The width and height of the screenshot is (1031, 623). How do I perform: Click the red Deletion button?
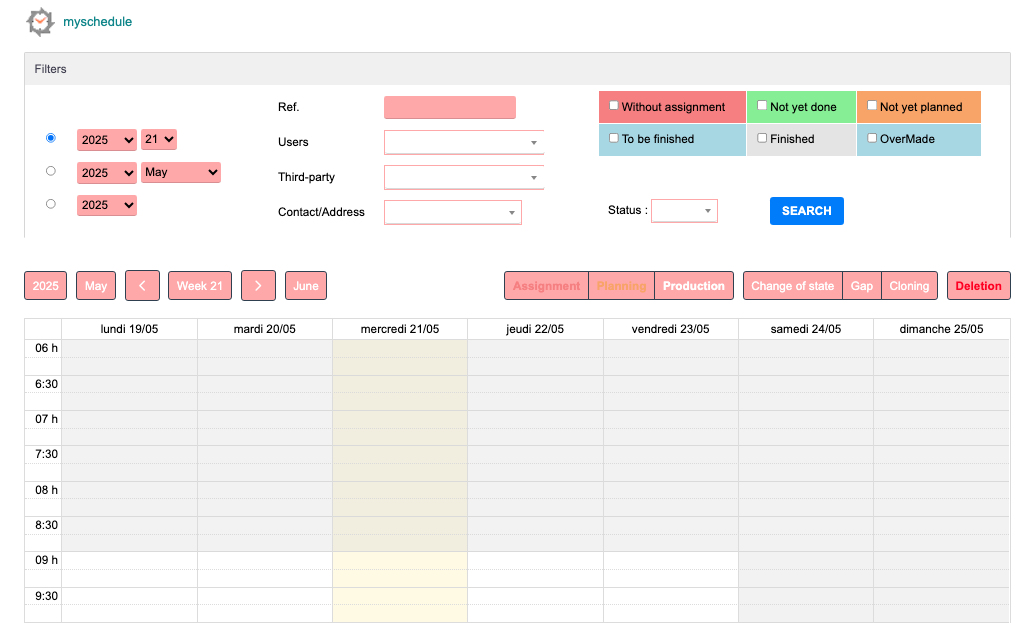pos(978,286)
